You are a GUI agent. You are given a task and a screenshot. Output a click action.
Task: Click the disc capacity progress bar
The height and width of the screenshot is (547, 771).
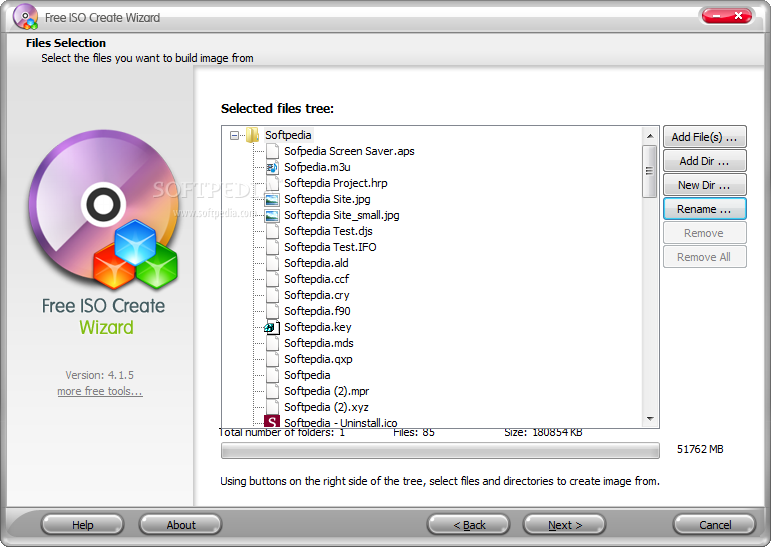pos(440,451)
